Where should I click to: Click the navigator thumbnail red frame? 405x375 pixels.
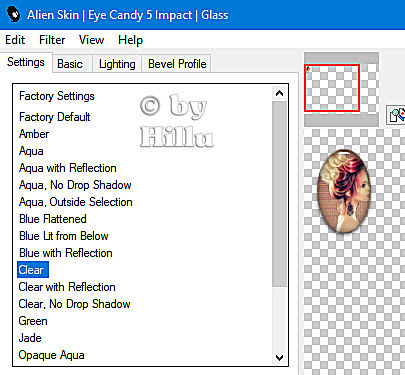332,88
